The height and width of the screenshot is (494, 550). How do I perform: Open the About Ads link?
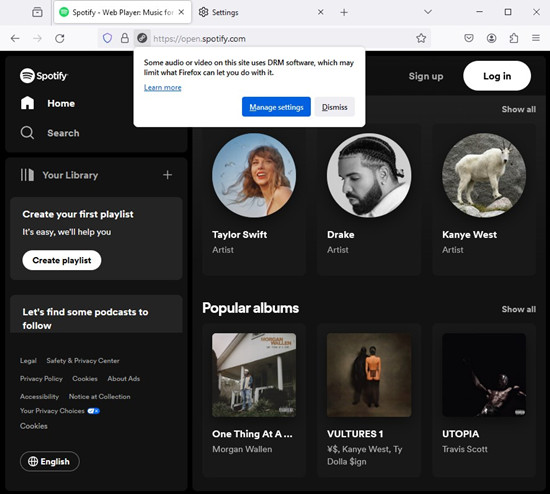tap(123, 379)
